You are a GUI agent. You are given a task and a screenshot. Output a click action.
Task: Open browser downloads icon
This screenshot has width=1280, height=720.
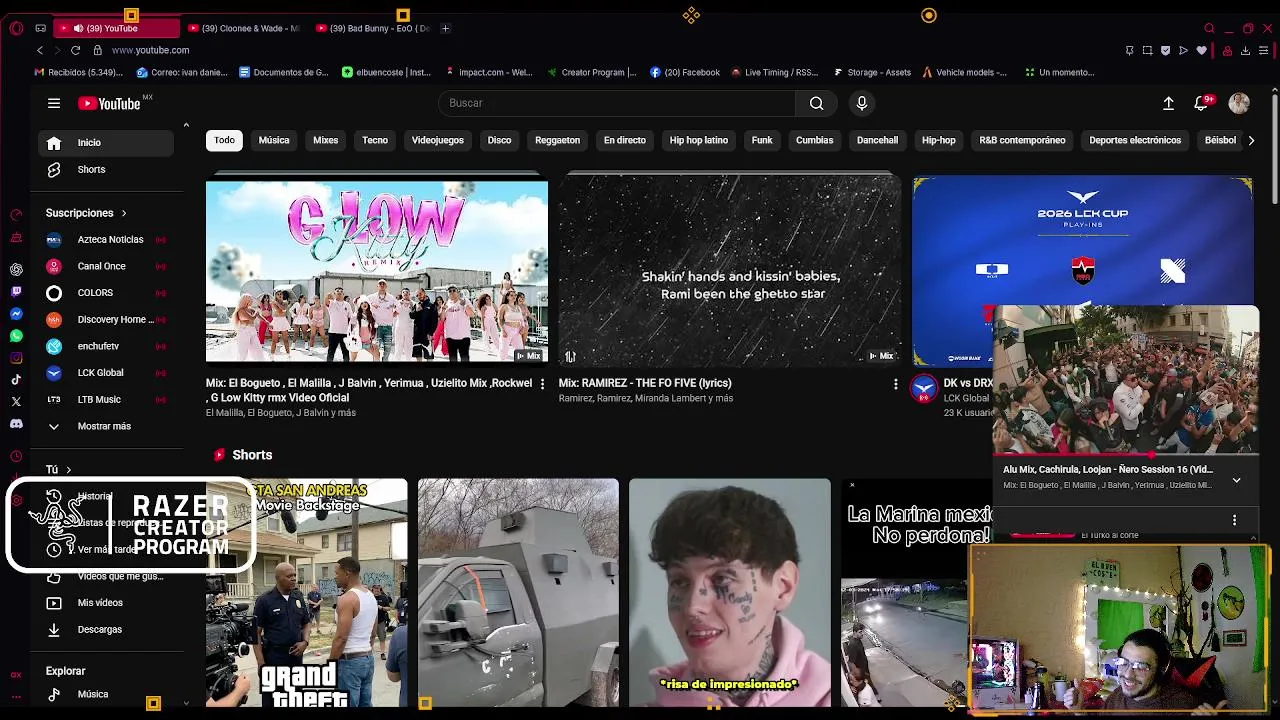pyautogui.click(x=1246, y=50)
